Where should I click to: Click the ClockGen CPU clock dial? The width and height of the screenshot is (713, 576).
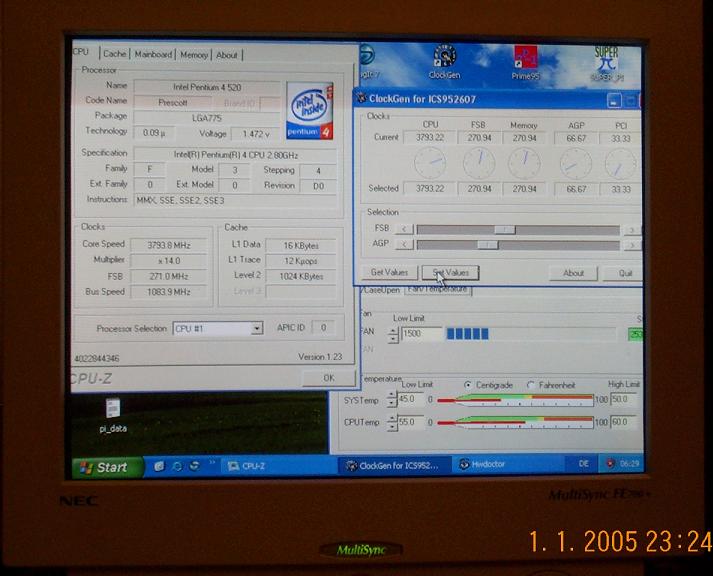pos(430,163)
